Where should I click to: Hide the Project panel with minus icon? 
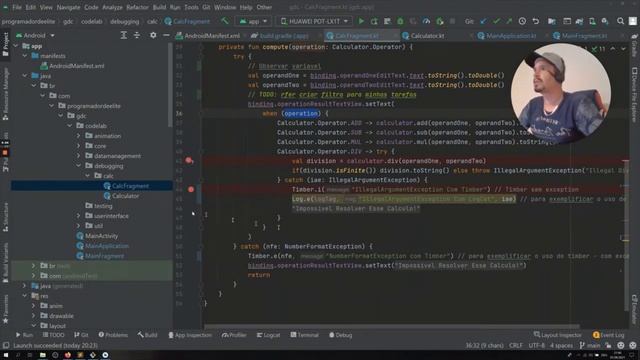pos(166,36)
